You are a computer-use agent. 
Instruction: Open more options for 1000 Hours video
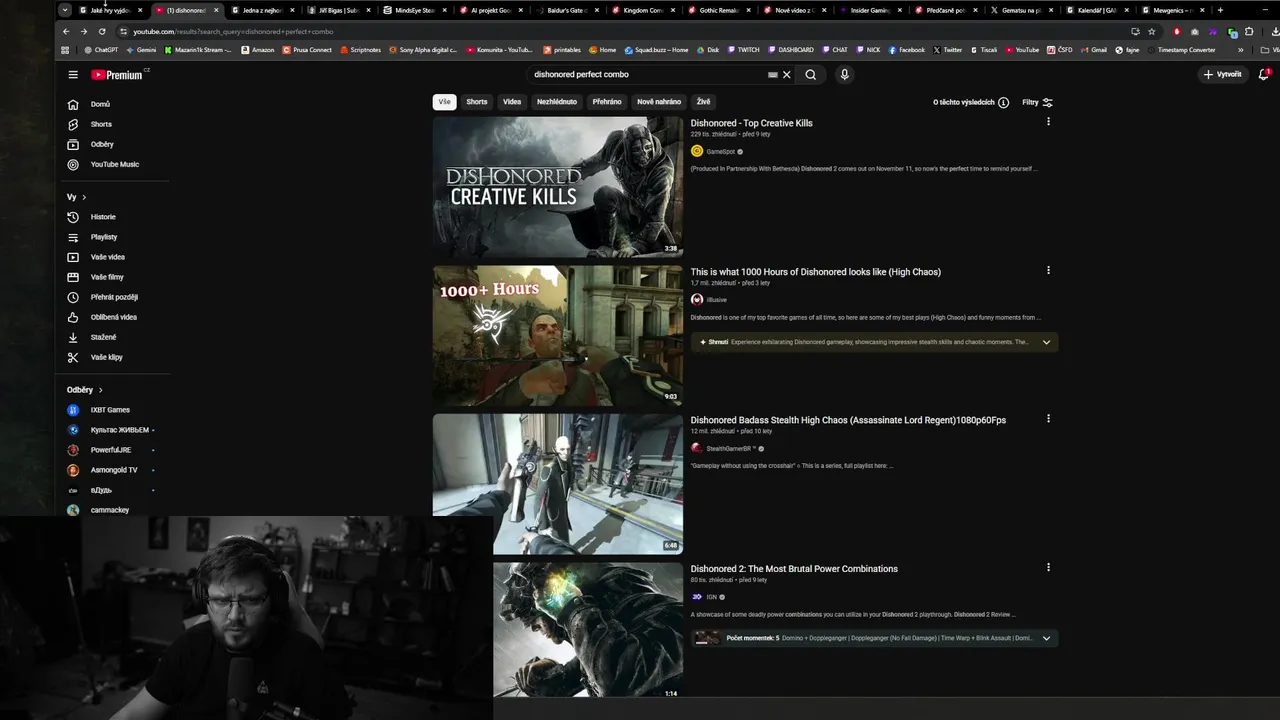click(x=1048, y=270)
